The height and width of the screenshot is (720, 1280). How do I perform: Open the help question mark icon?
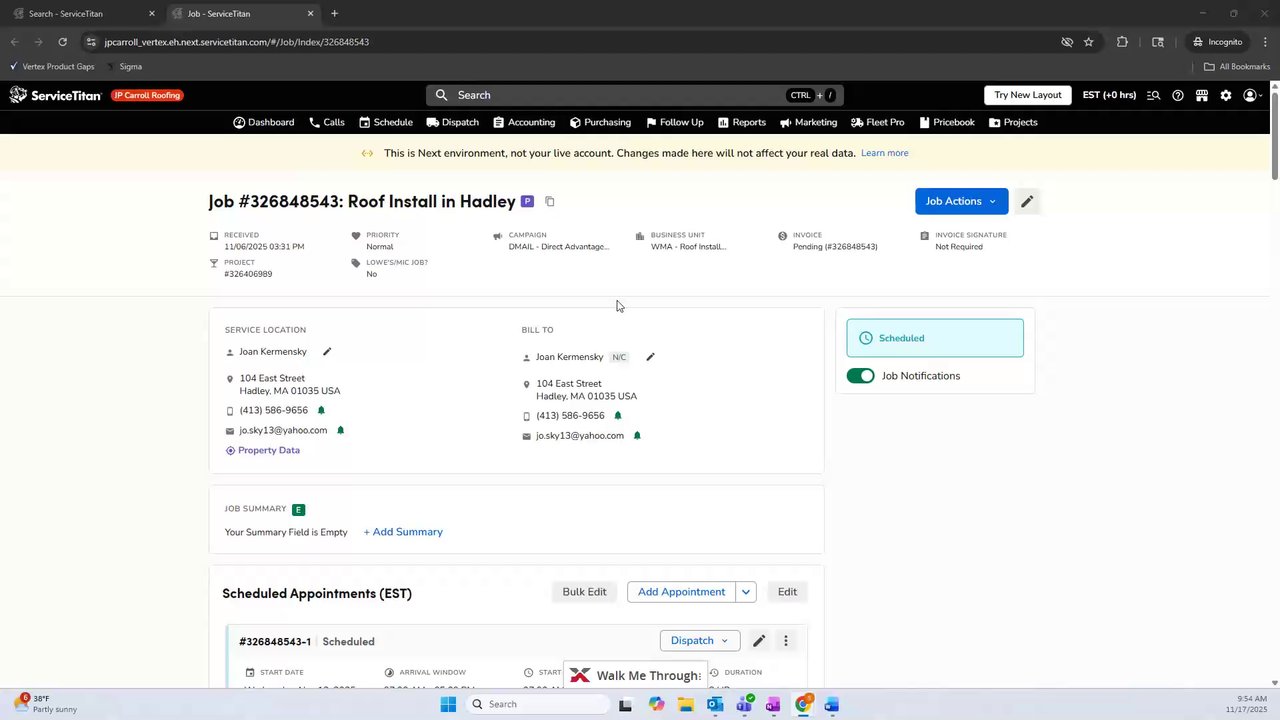(1178, 95)
